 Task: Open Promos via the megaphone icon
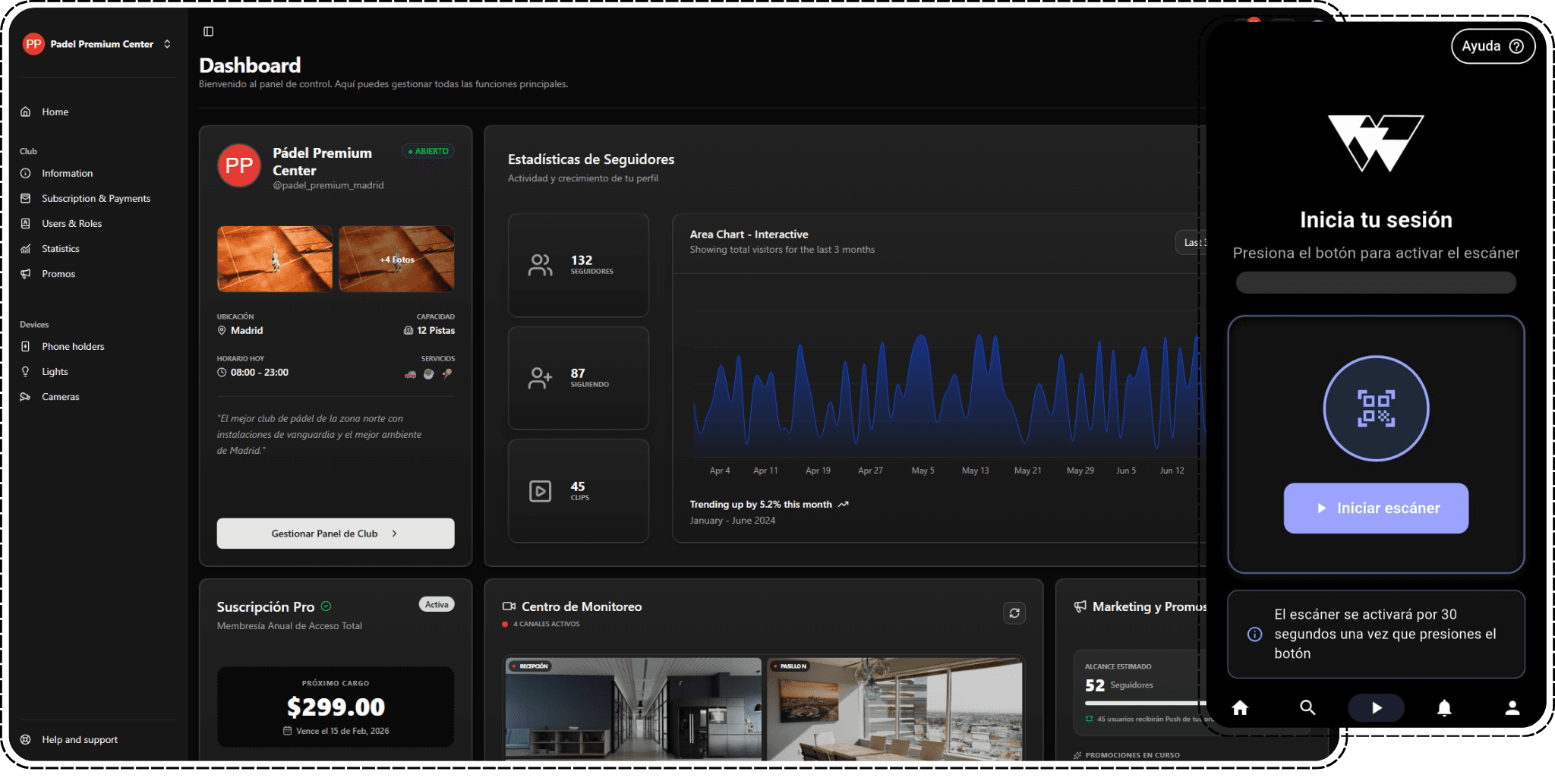click(x=27, y=273)
